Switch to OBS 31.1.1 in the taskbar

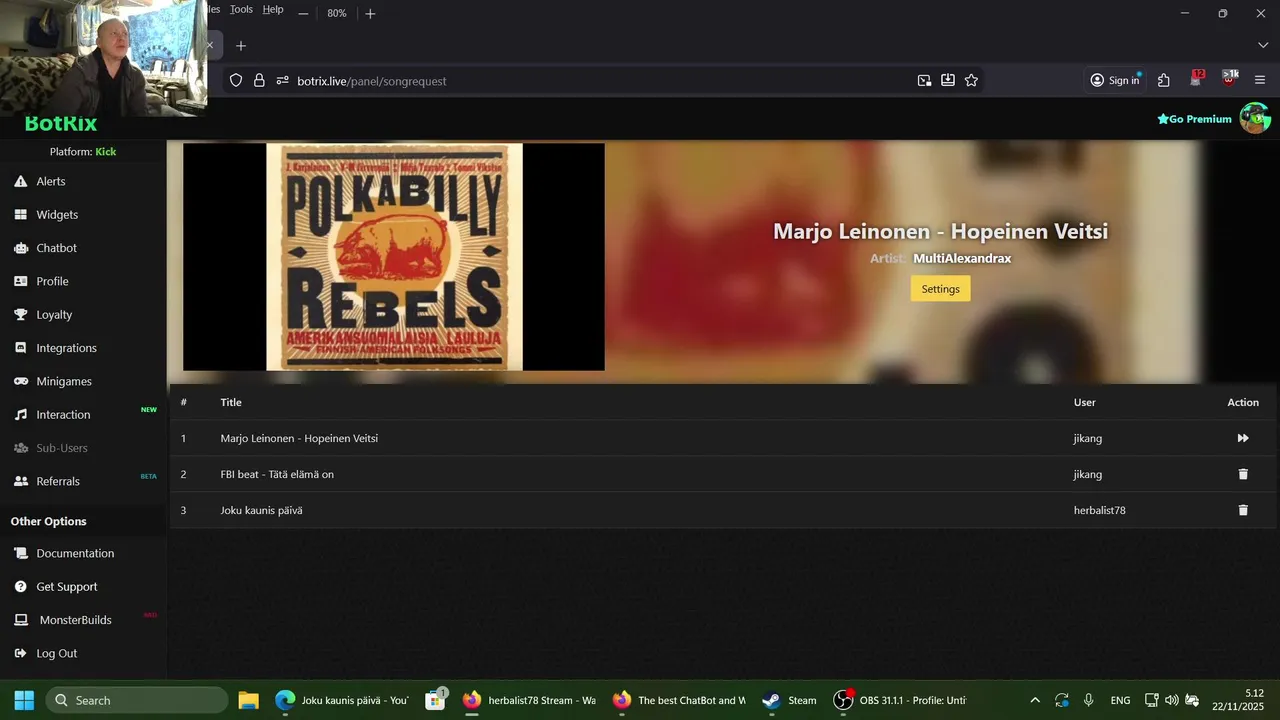(900, 700)
